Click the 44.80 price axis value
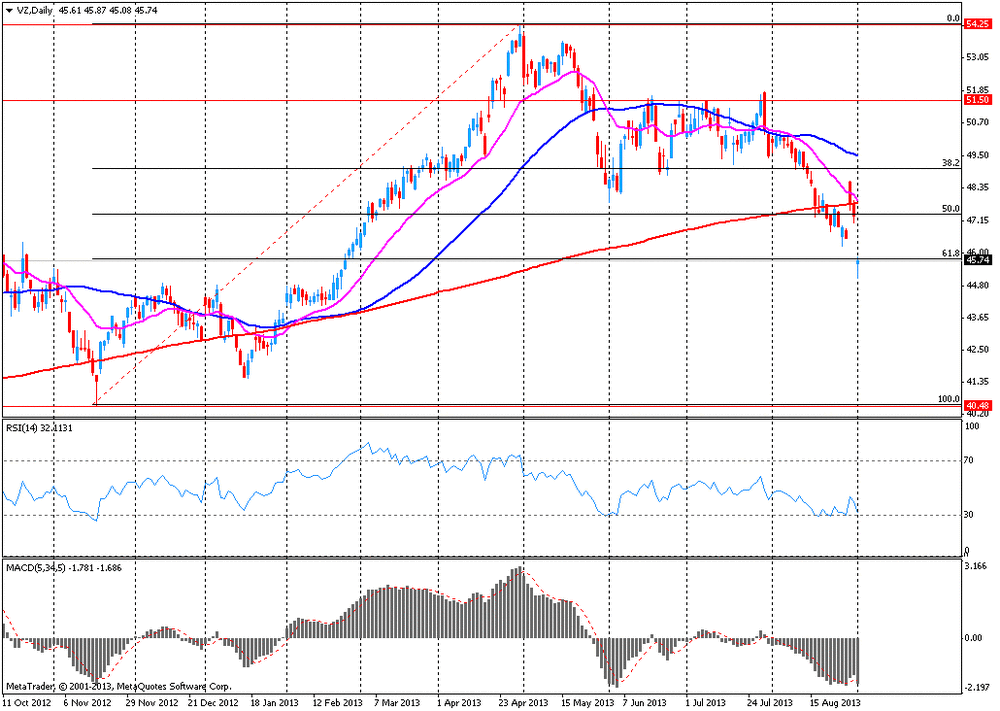This screenshot has width=1000, height=711. coord(977,285)
